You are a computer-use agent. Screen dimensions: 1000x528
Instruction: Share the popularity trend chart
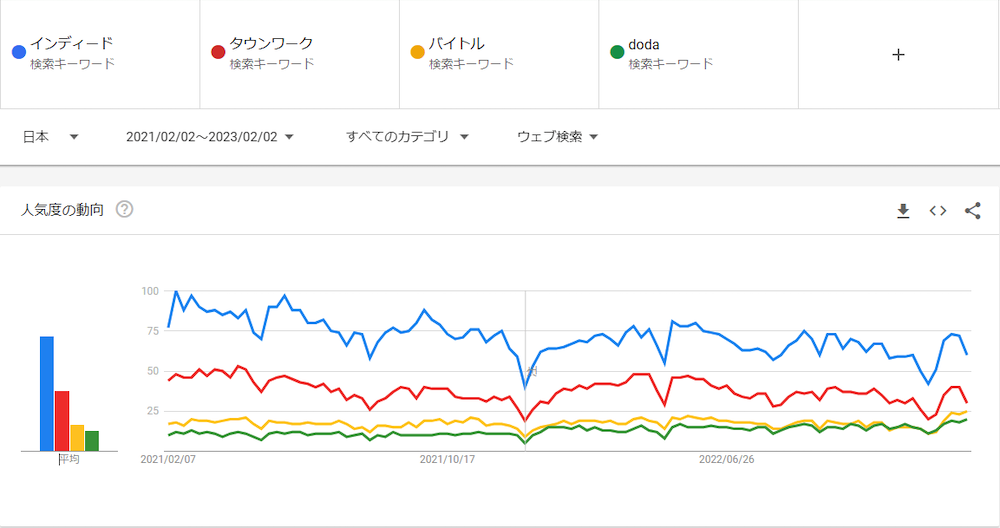[x=972, y=211]
